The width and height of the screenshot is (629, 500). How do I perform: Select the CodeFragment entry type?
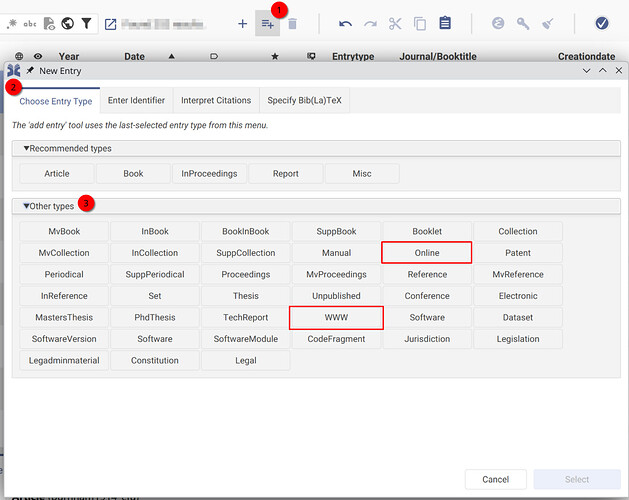click(336, 339)
